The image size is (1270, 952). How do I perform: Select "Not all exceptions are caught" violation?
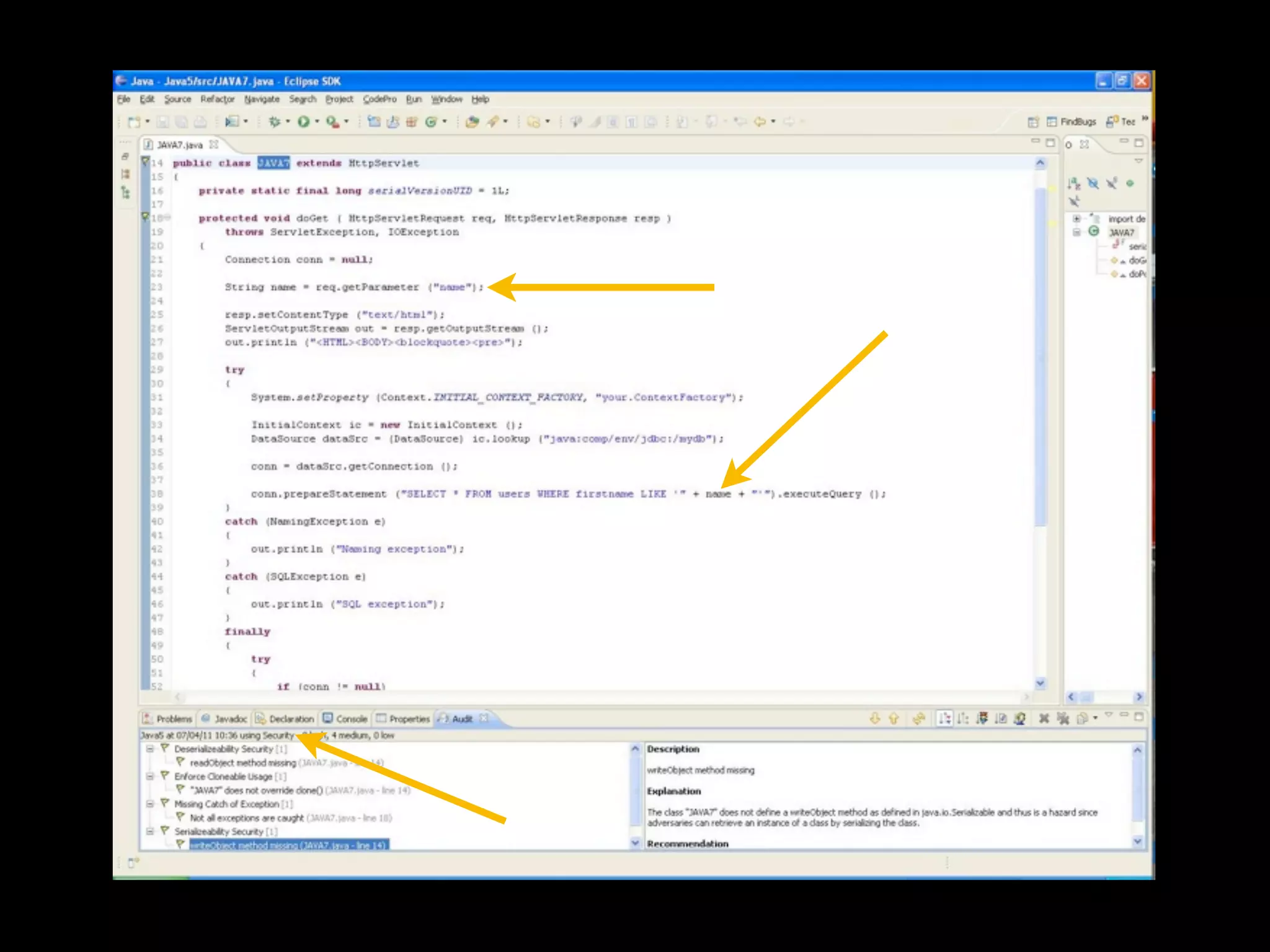[x=246, y=818]
